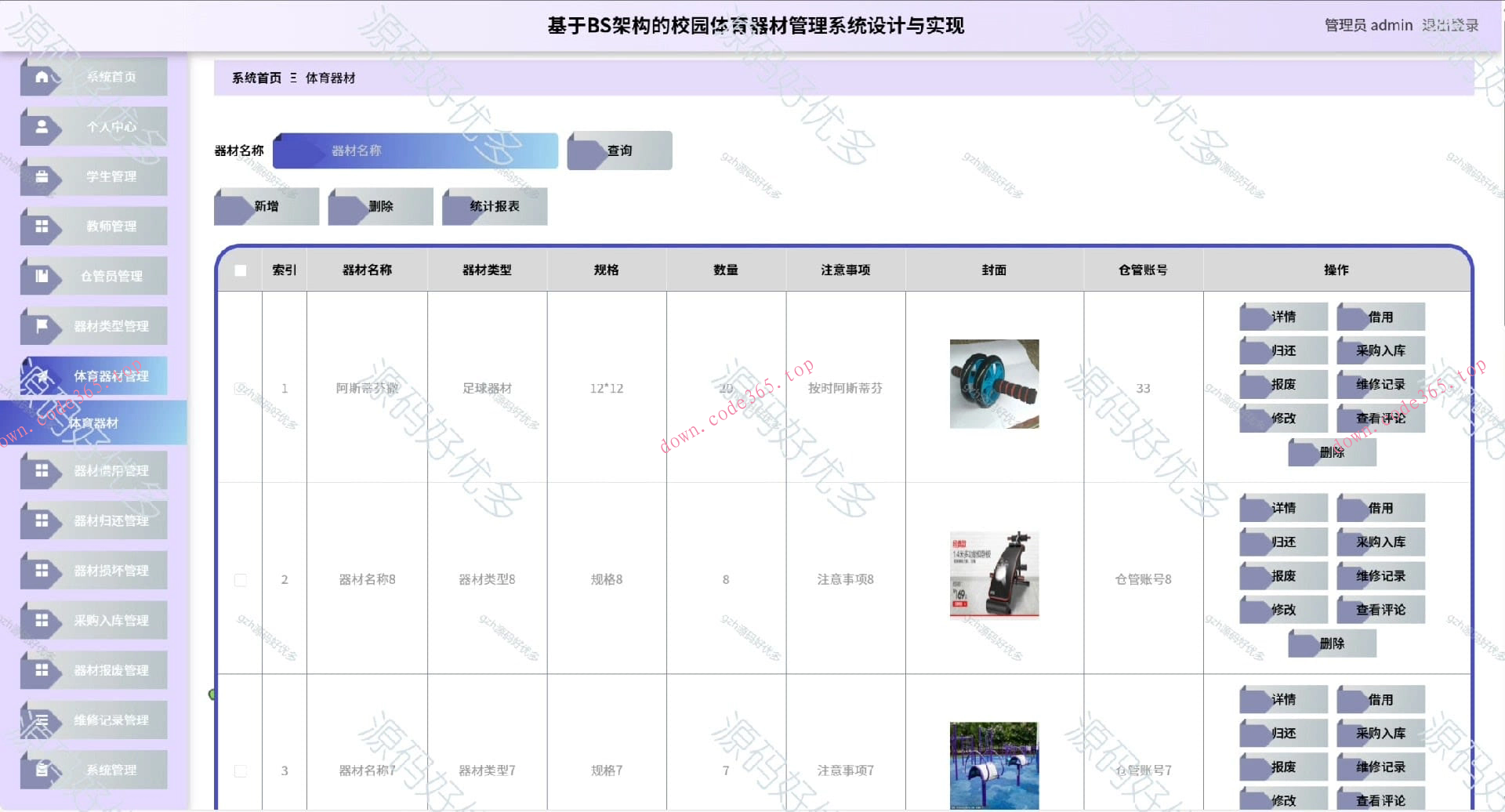The width and height of the screenshot is (1505, 812).
Task: Click 删除 in the 足球器材 row
Action: tap(1332, 452)
